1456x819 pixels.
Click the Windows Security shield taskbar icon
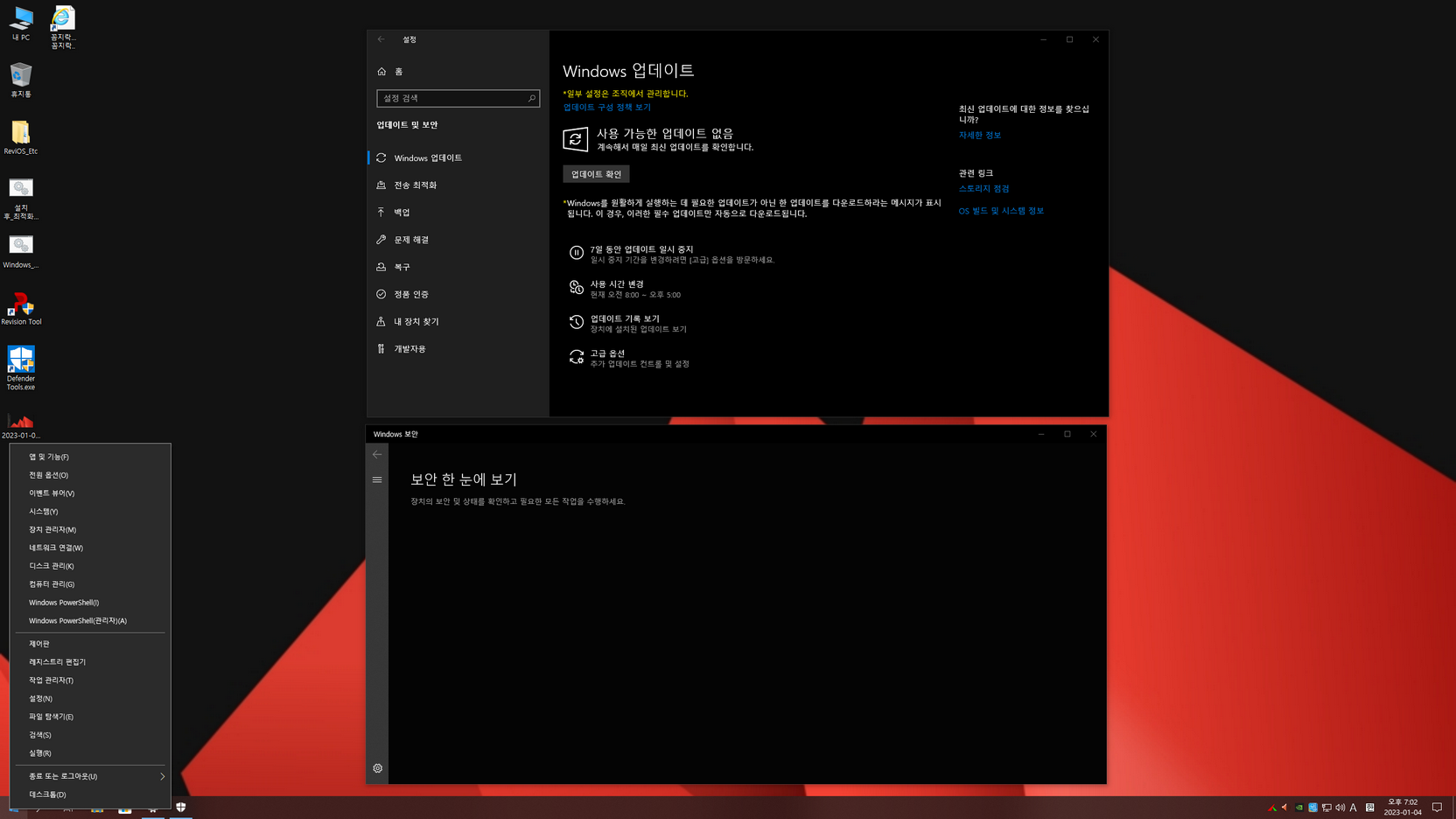coord(181,807)
